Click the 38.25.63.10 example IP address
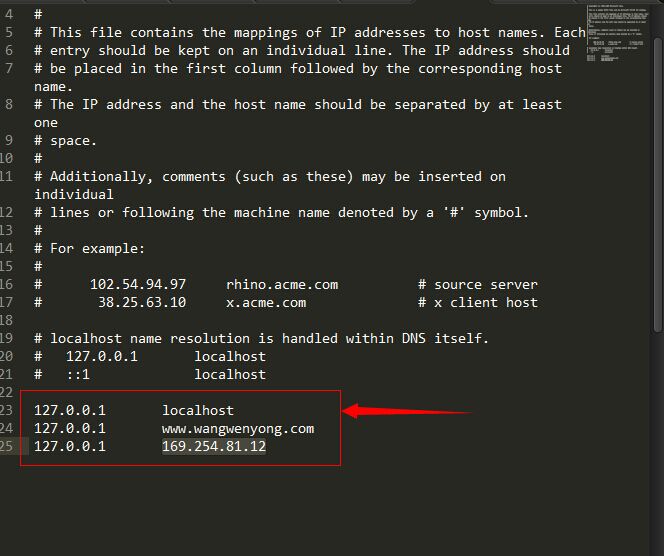The image size is (664, 556). coord(142,302)
